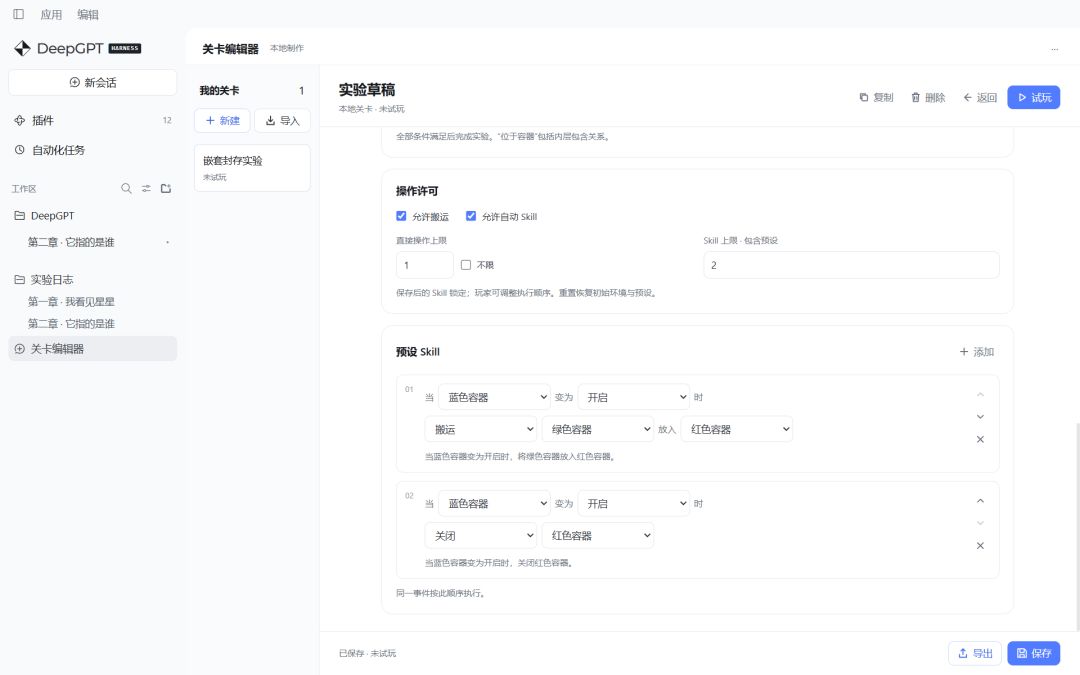Open Skill 02 trigger 蓝色容器 dropdown
Viewport: 1080px width, 675px height.
[494, 503]
